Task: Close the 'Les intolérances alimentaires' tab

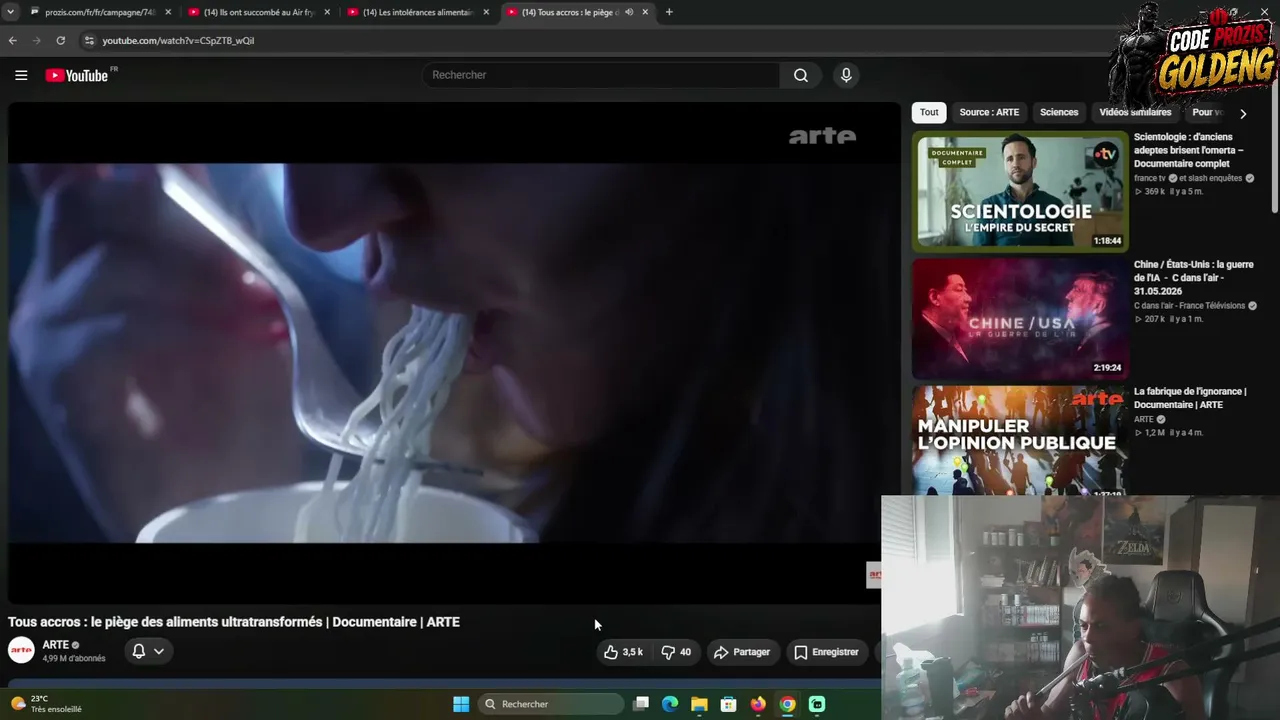Action: click(x=486, y=12)
